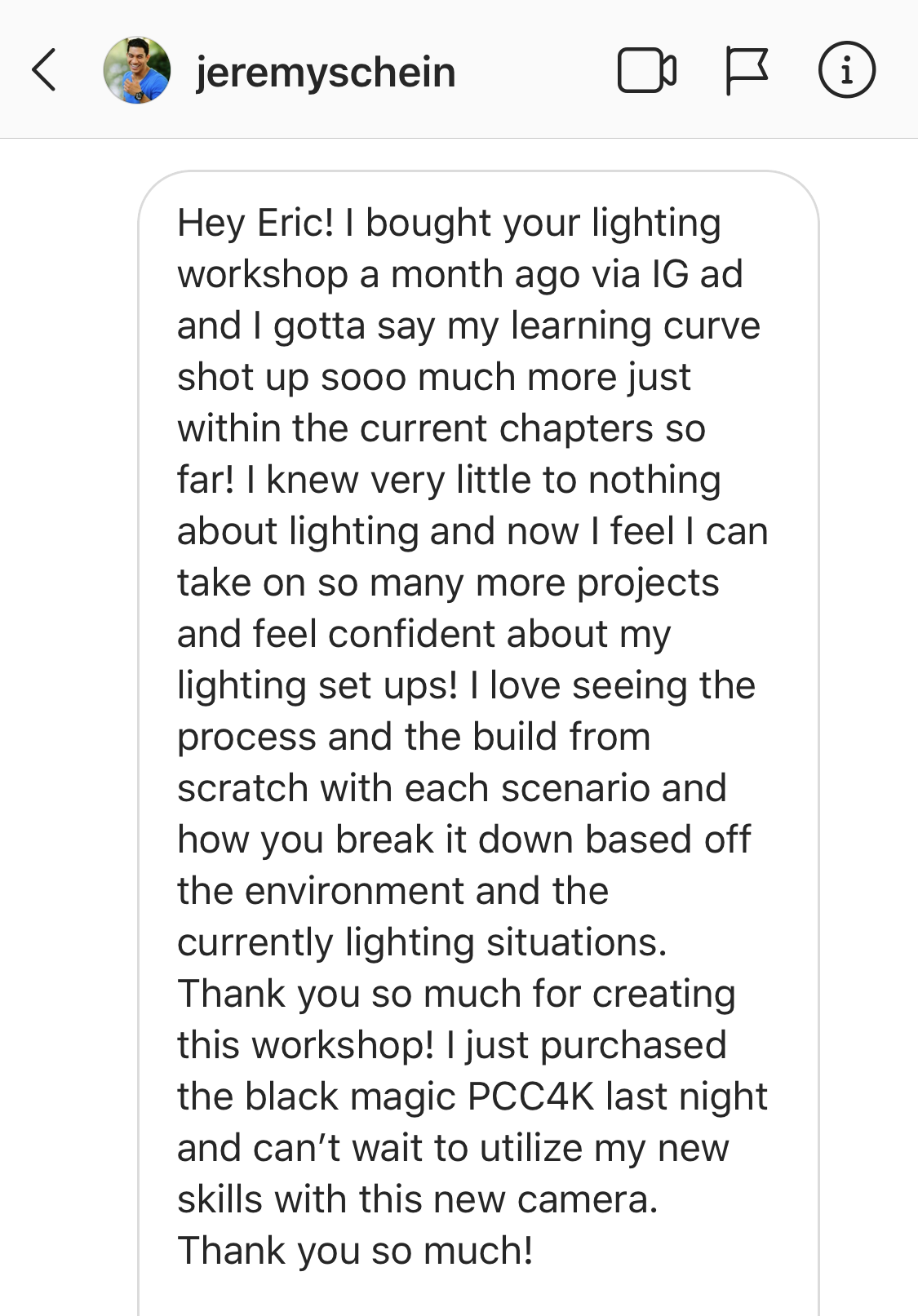Tap the final "Thank you so much!" line

click(x=356, y=1251)
